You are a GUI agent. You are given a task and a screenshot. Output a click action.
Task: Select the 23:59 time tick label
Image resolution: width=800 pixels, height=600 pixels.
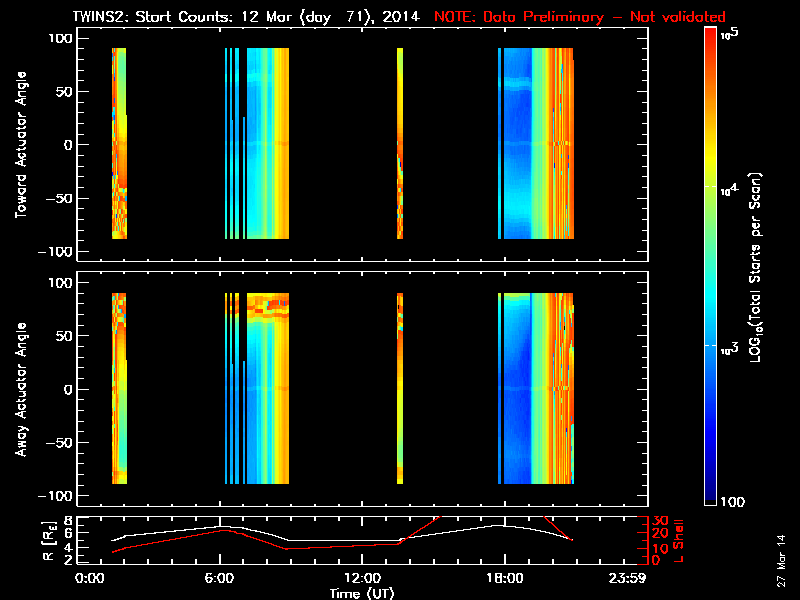coord(638,579)
